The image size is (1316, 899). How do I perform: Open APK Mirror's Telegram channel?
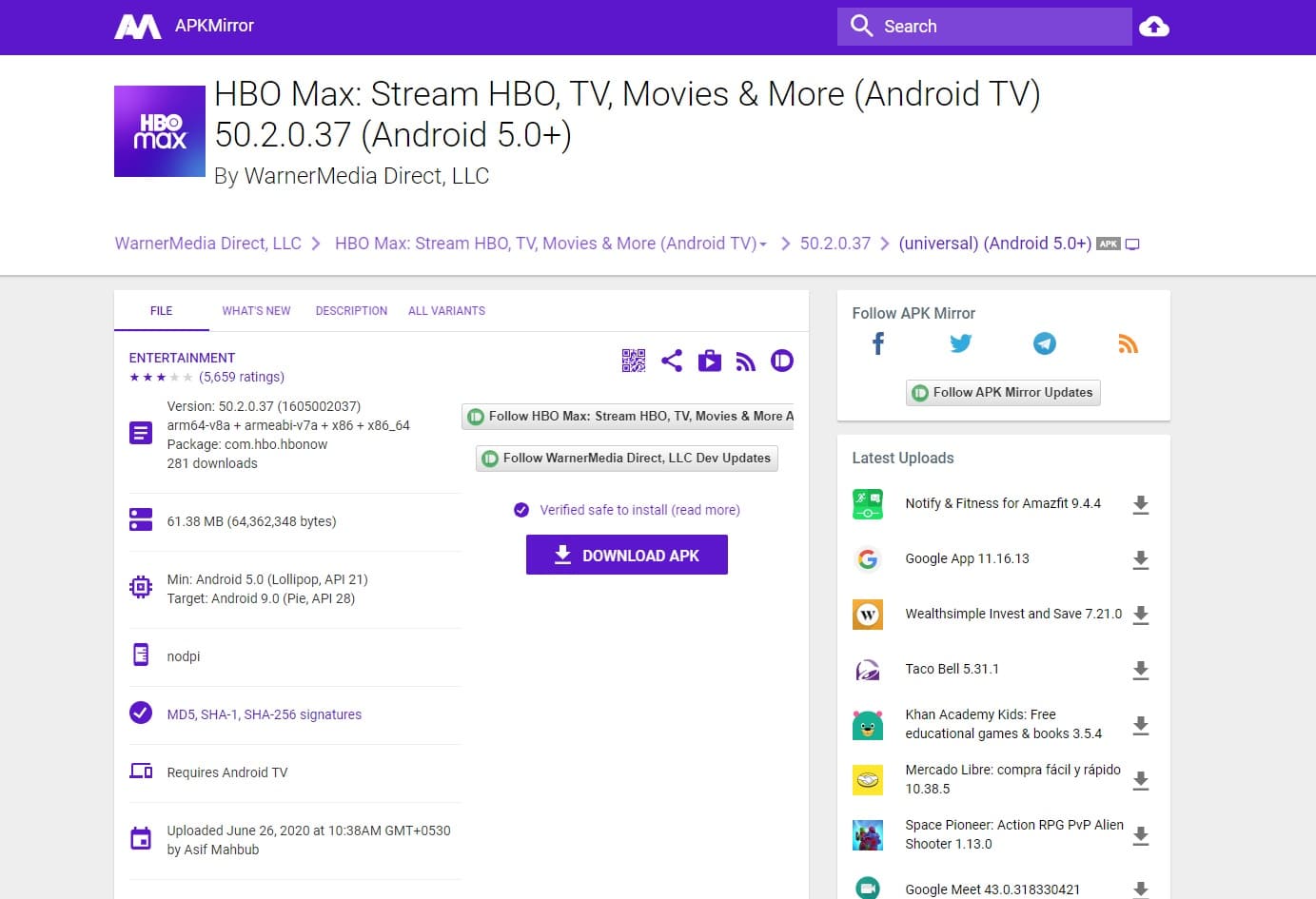click(1045, 343)
